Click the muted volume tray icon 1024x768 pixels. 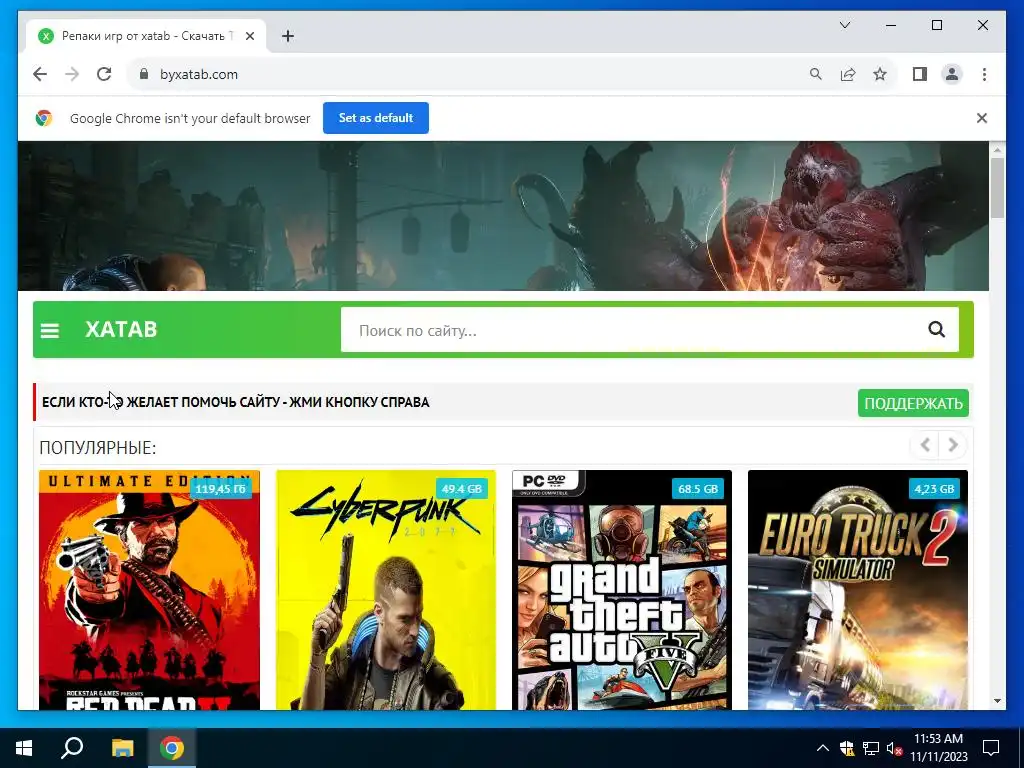pyautogui.click(x=894, y=748)
